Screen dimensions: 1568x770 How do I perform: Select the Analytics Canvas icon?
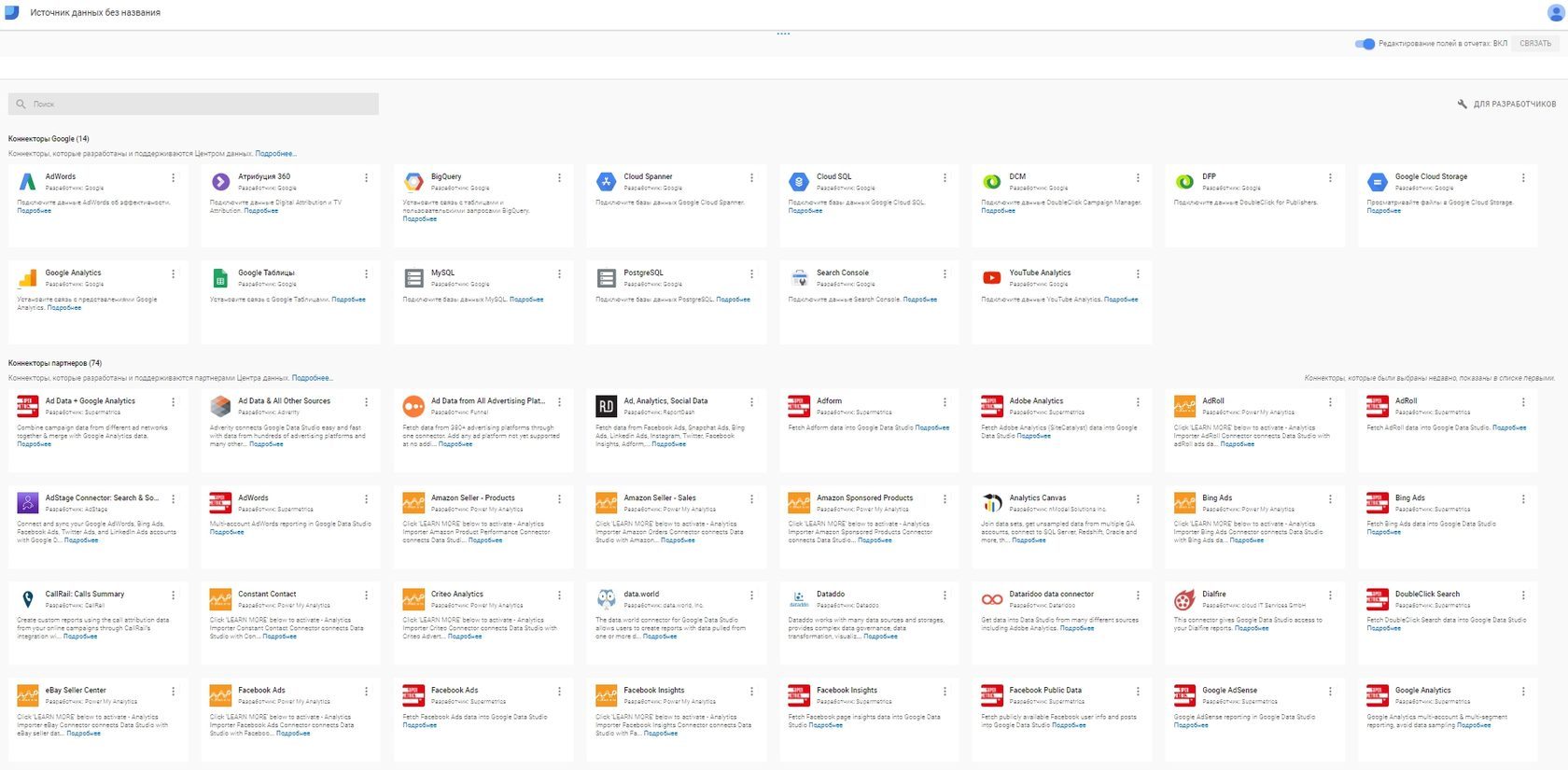click(992, 503)
